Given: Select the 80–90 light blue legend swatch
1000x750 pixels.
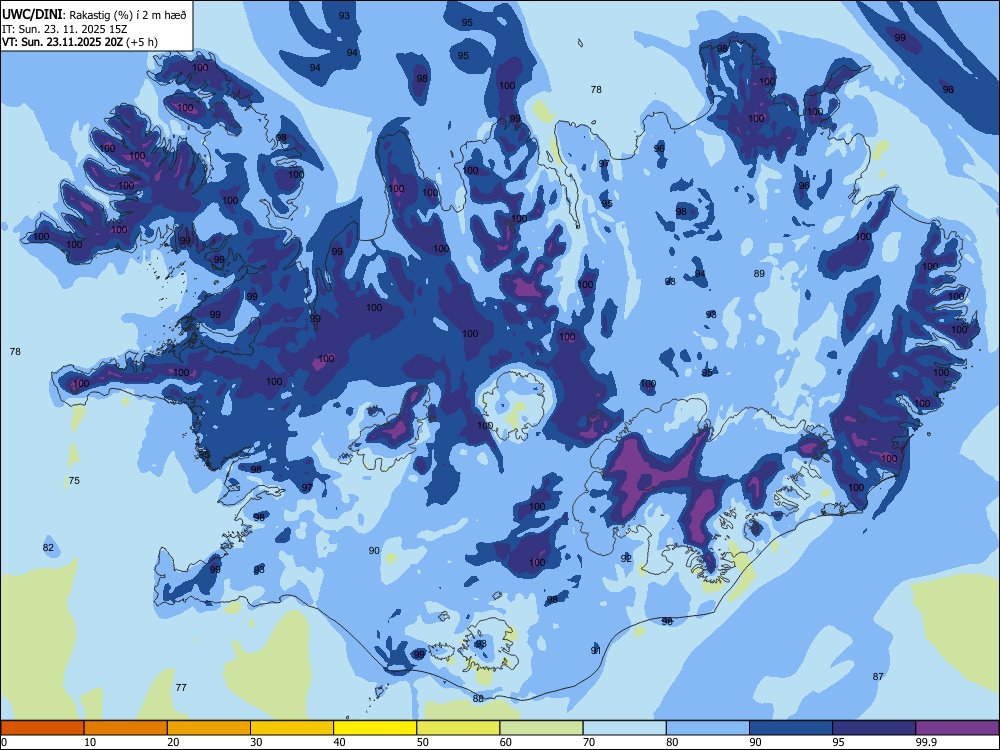Looking at the screenshot, I should click(x=708, y=728).
